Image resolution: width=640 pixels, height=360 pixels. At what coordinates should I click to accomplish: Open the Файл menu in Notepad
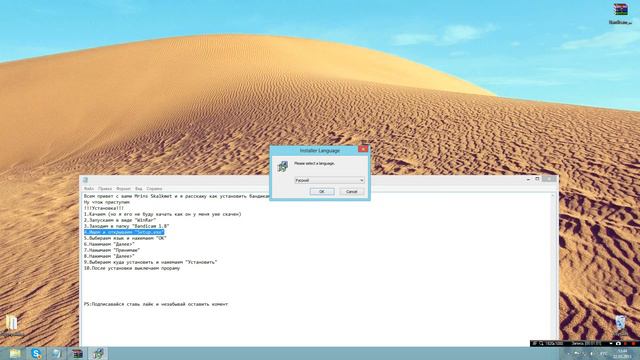click(89, 189)
